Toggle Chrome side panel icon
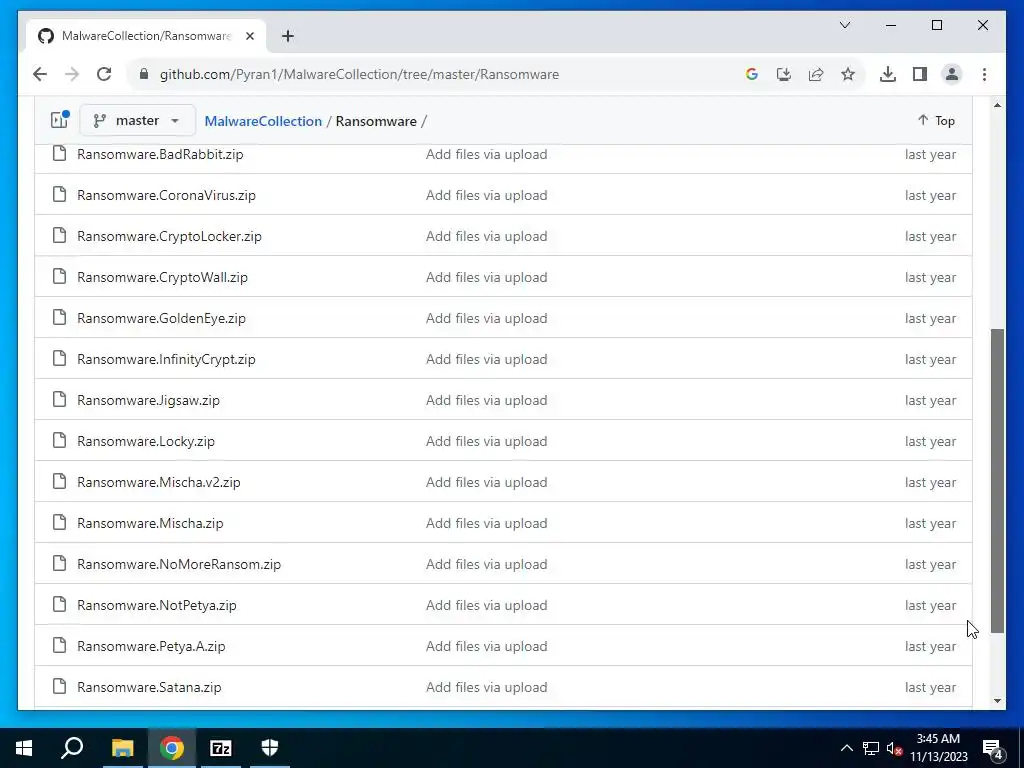 [x=920, y=74]
